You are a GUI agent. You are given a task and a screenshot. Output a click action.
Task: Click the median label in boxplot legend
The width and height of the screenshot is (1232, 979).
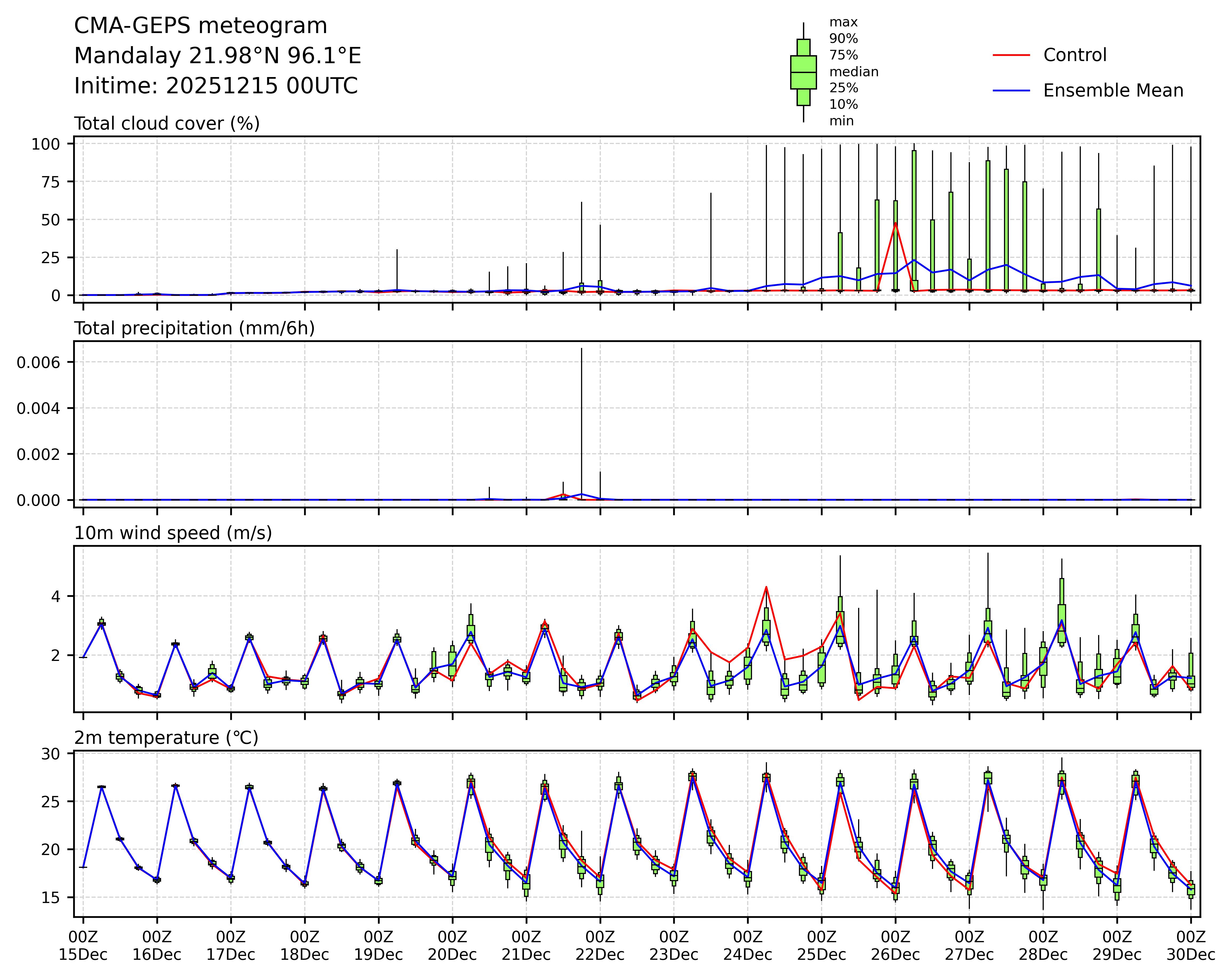click(x=854, y=72)
